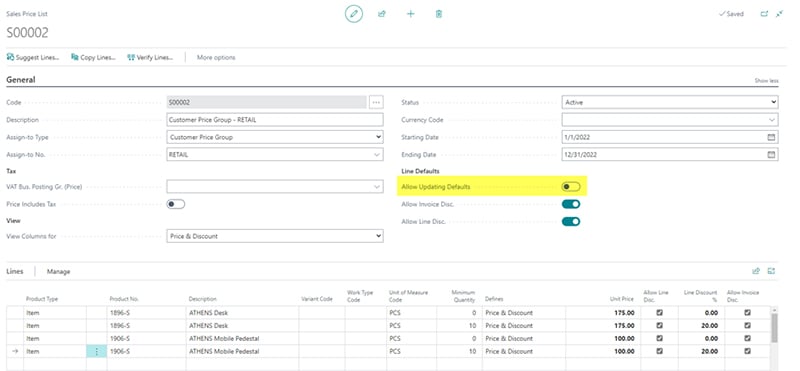Click the Minimum Quantity column header

coord(463,296)
